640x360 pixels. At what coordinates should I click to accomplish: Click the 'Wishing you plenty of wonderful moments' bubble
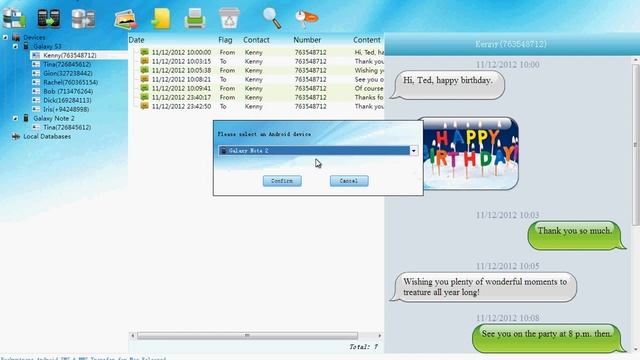point(484,287)
